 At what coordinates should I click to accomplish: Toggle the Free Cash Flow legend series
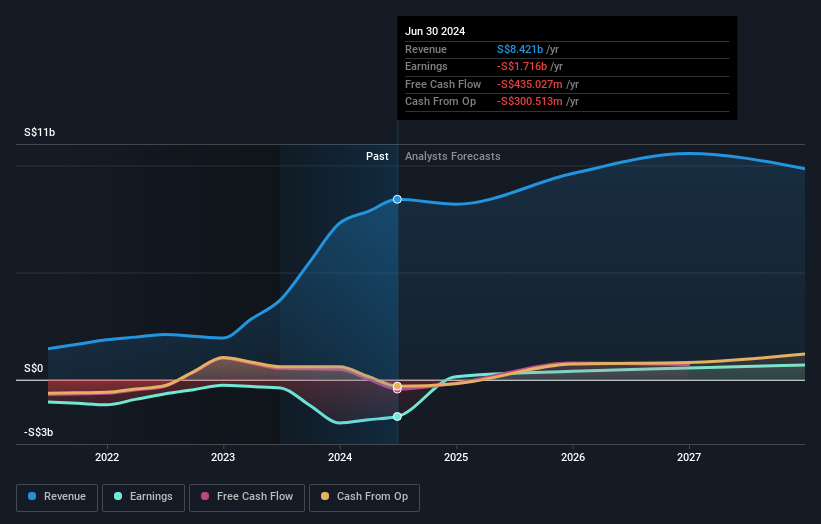tap(247, 497)
